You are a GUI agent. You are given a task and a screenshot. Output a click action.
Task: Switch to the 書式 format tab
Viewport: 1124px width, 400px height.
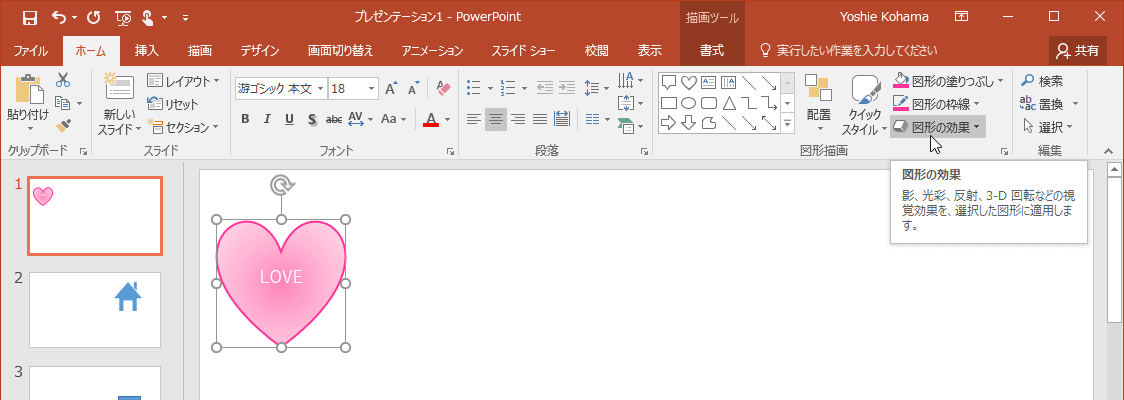click(712, 51)
